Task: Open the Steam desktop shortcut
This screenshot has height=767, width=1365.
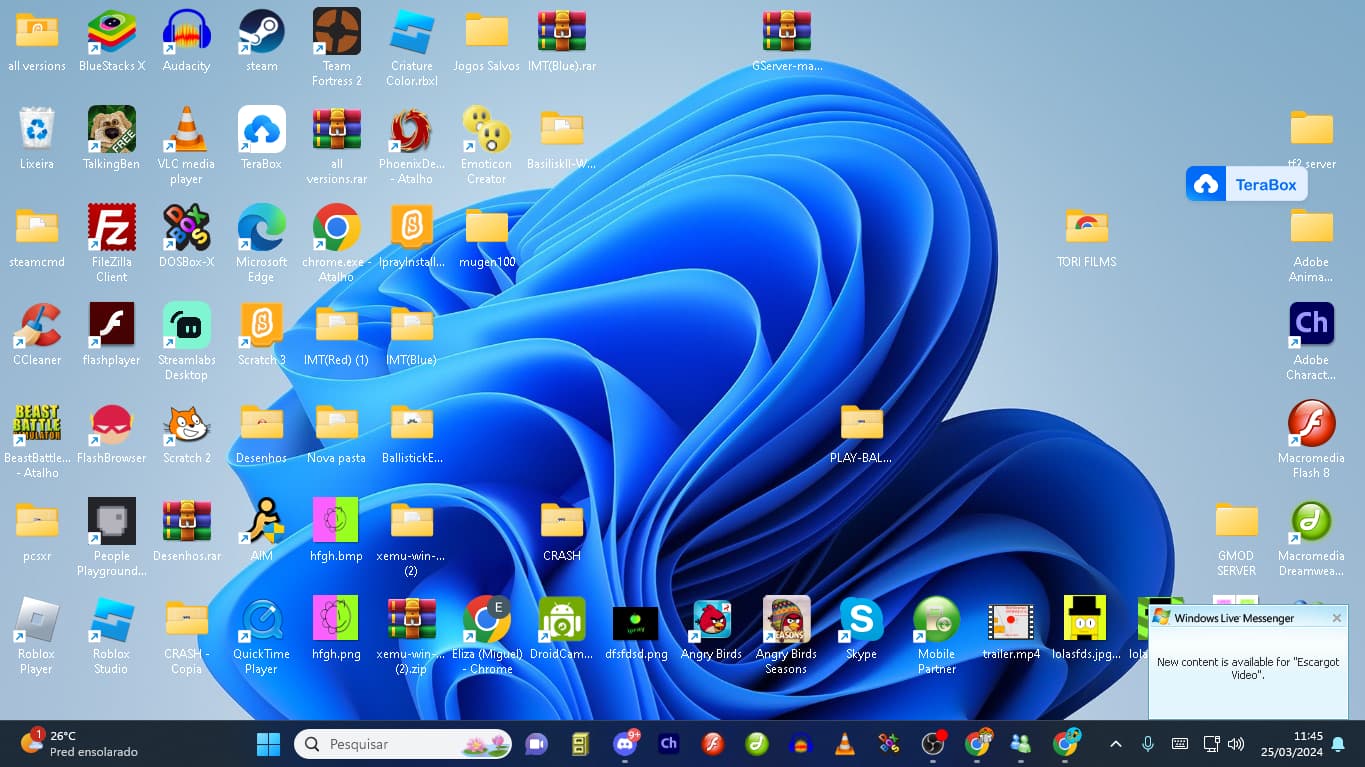Action: tap(261, 33)
